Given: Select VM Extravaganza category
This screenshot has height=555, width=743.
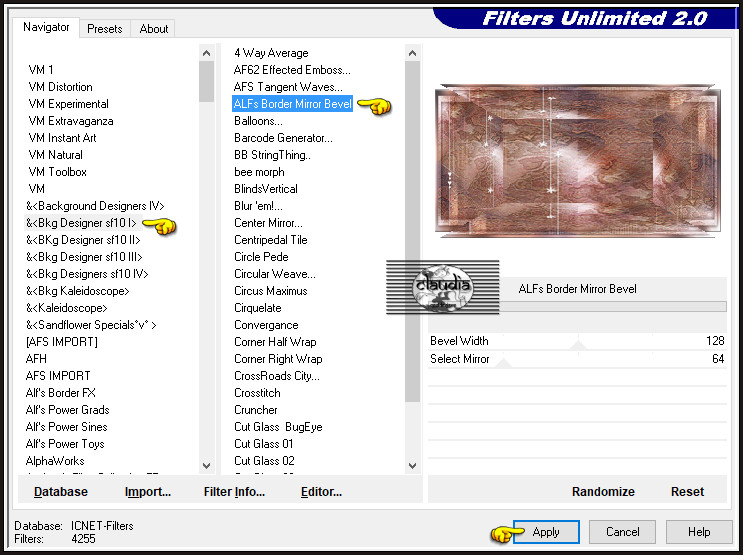Looking at the screenshot, I should coord(71,121).
